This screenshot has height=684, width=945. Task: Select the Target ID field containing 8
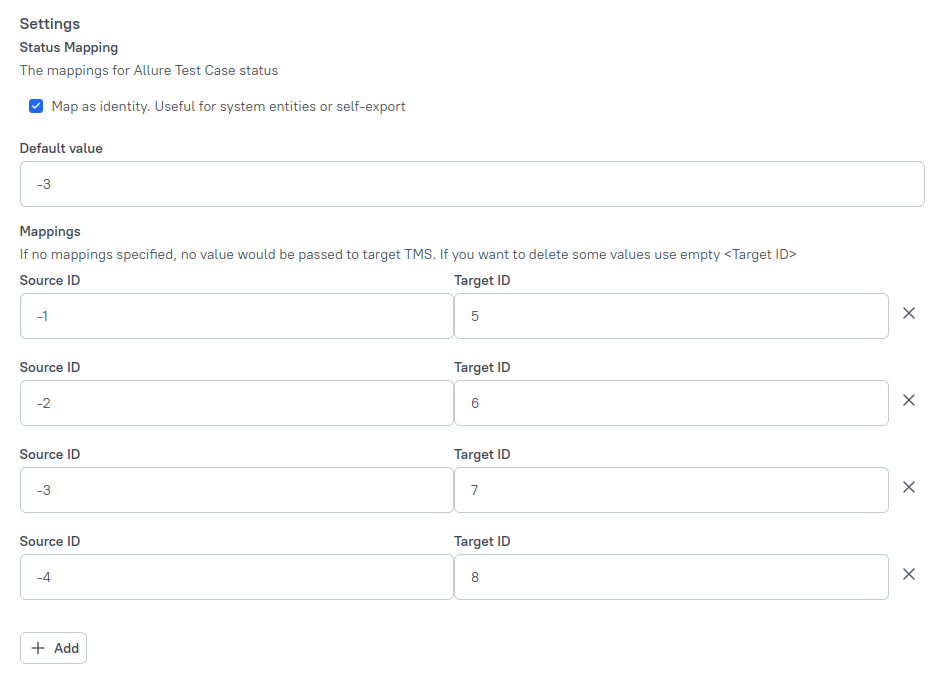click(x=670, y=576)
